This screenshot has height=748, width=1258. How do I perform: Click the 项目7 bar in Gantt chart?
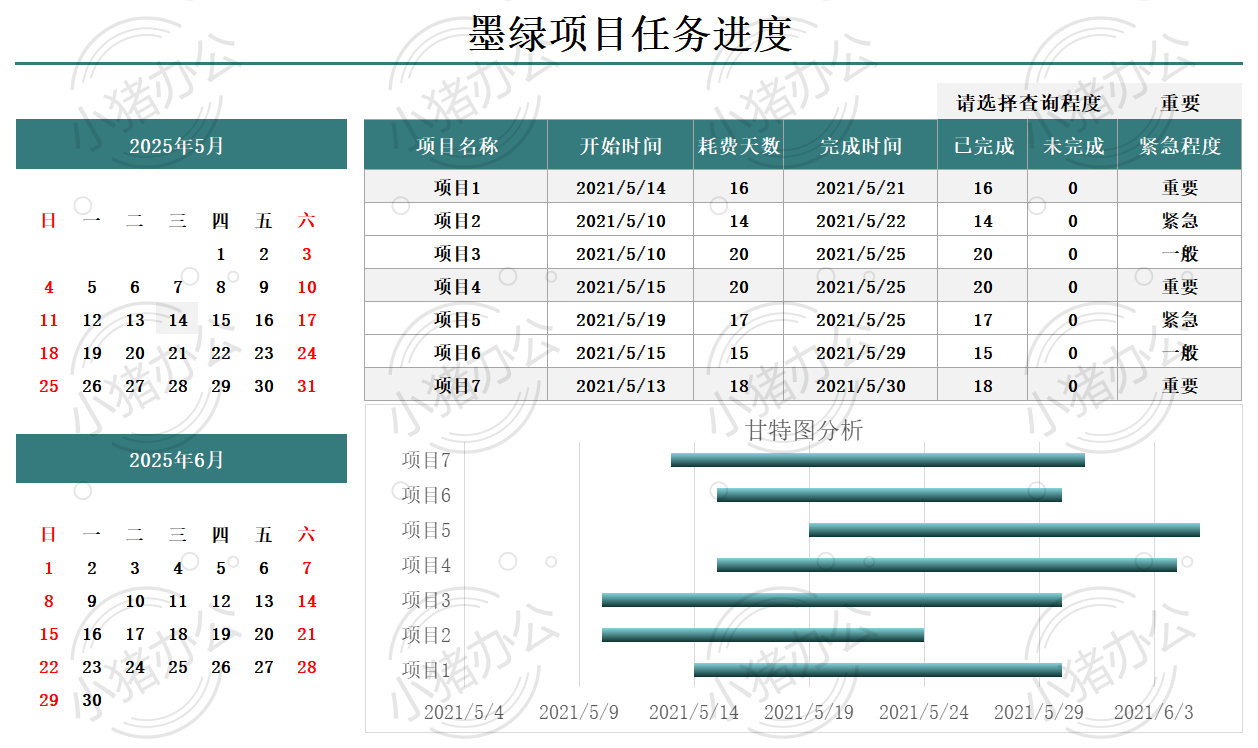pos(878,460)
